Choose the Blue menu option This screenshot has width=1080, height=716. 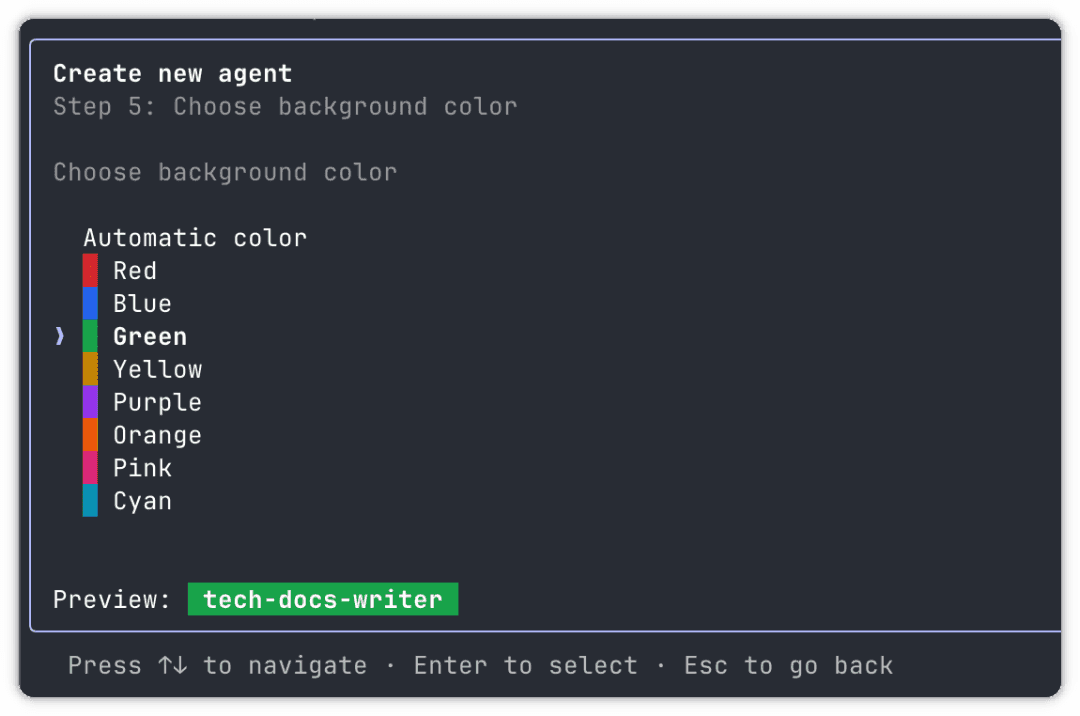[x=142, y=304]
